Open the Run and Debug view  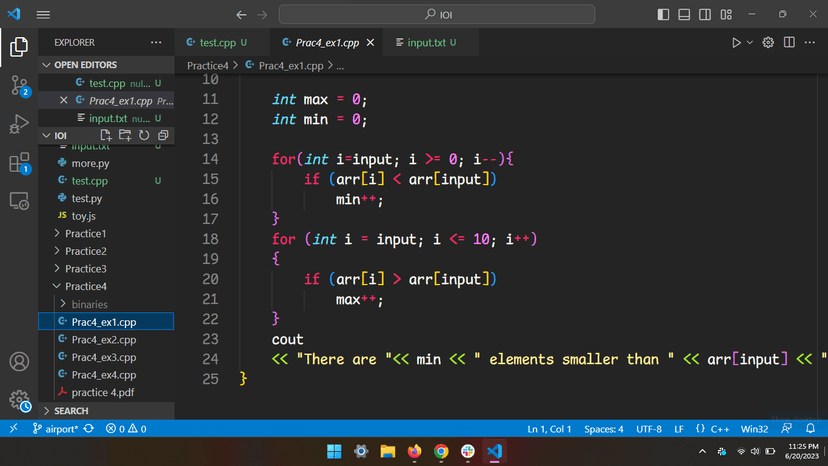click(x=19, y=124)
